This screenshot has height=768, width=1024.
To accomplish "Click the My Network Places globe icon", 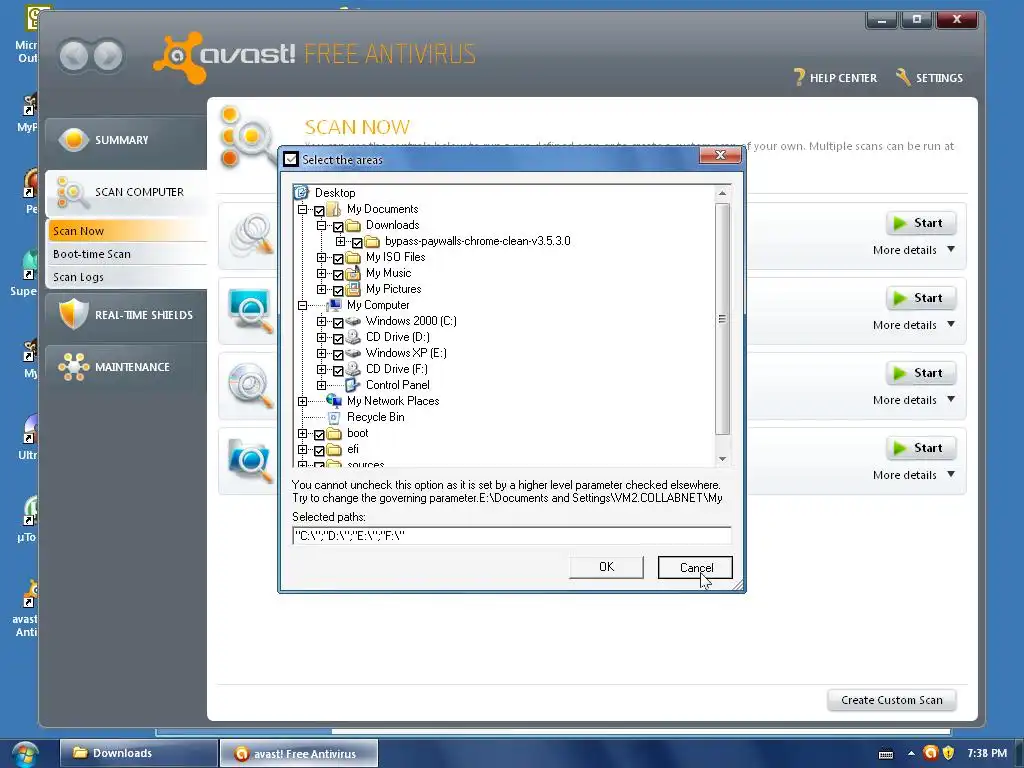I will click(334, 401).
